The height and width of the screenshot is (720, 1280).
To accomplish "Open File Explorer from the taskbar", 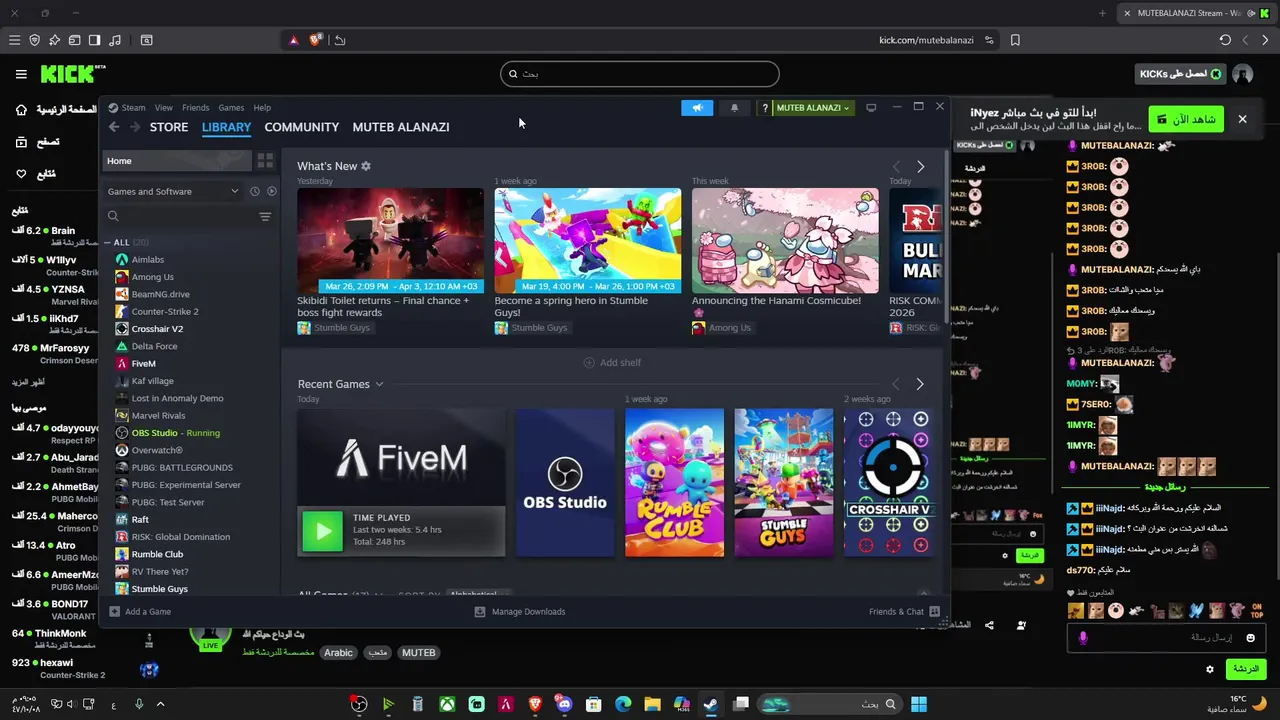I will pyautogui.click(x=652, y=704).
